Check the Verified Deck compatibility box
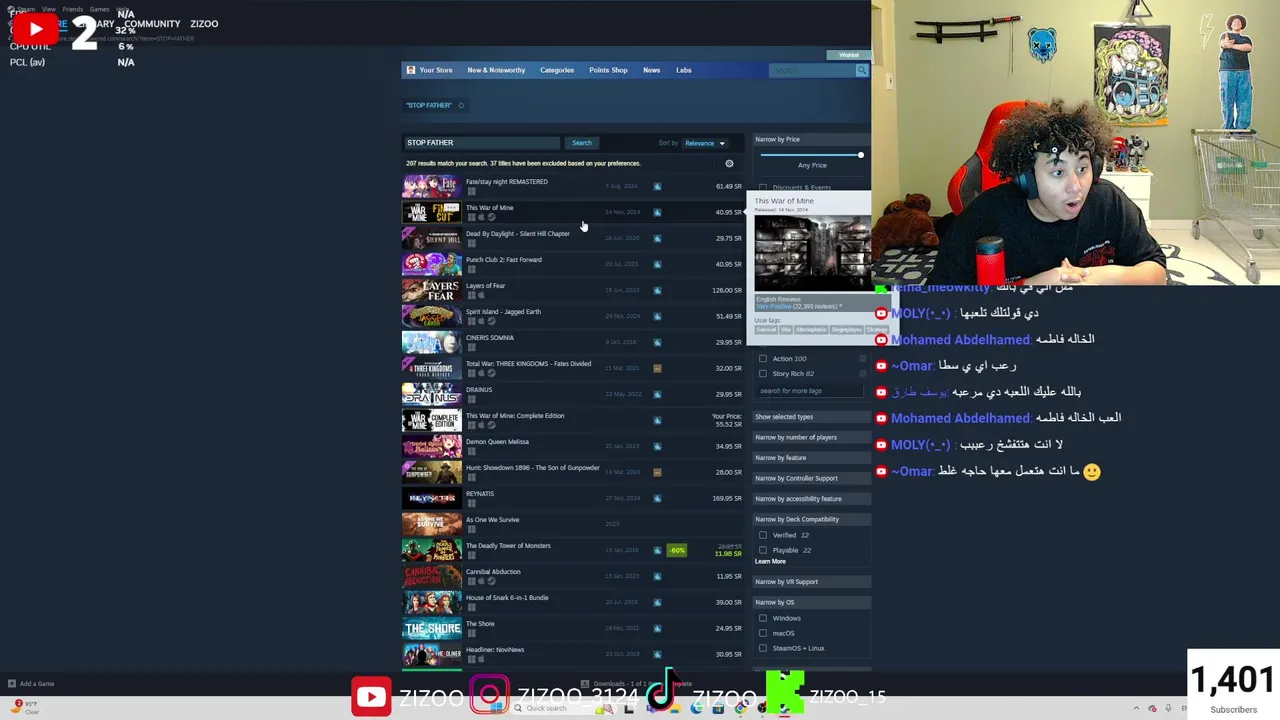The width and height of the screenshot is (1280, 720). click(x=763, y=535)
